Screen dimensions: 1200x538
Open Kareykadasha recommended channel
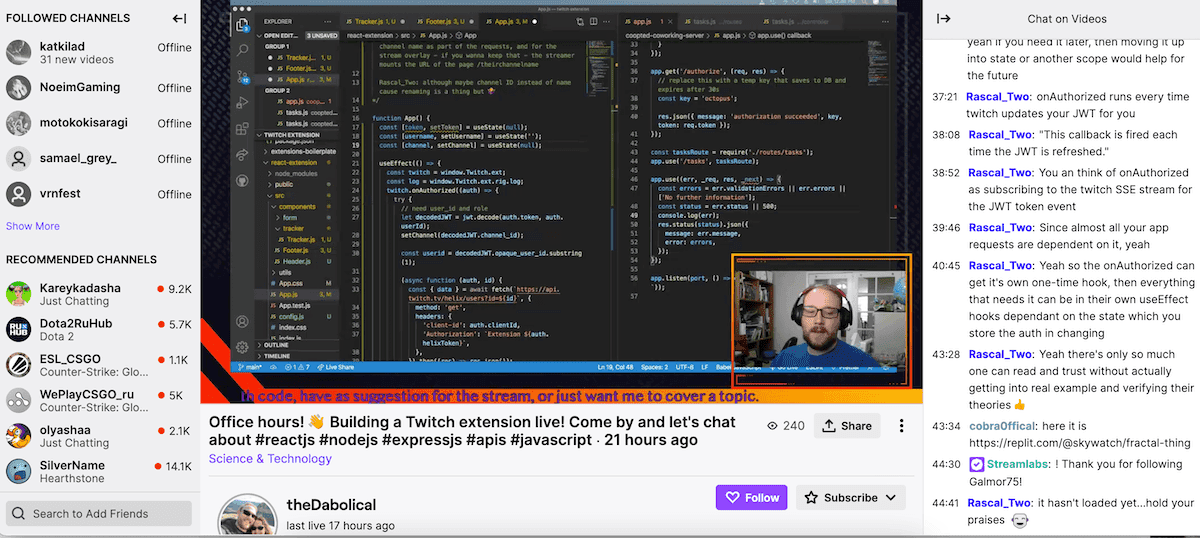click(x=99, y=294)
